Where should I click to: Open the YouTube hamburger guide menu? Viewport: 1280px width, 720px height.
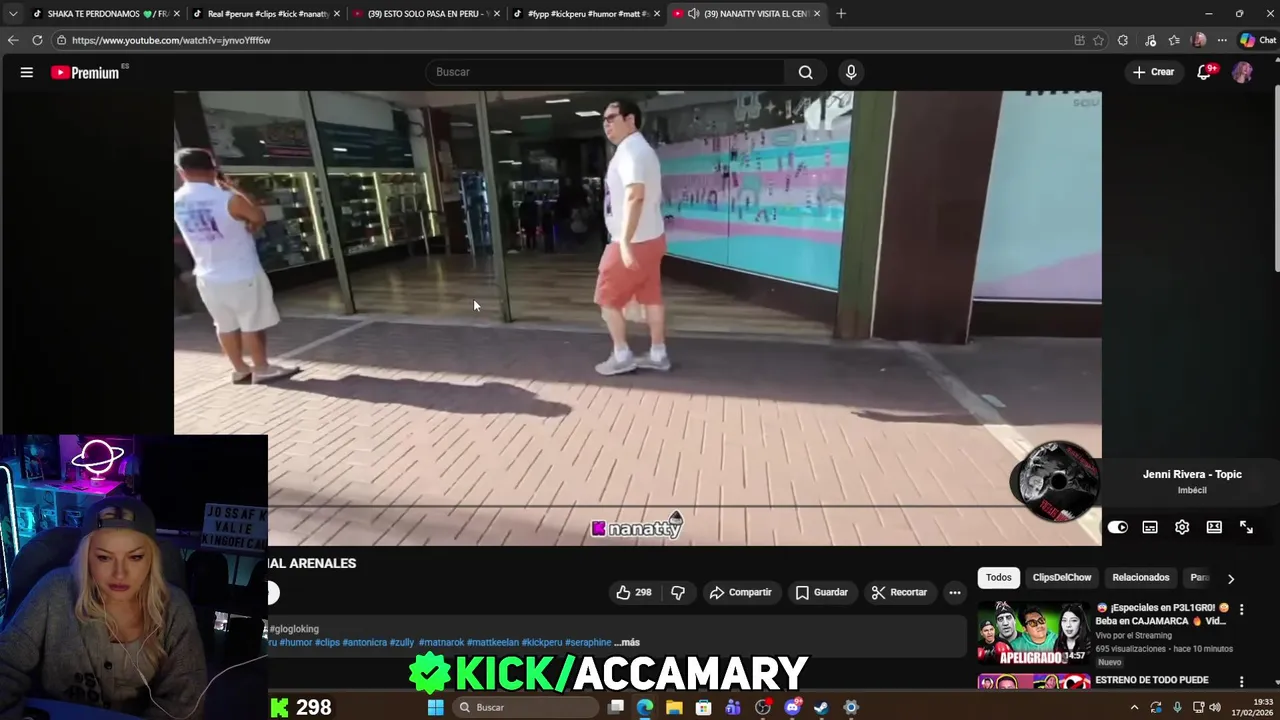coord(27,72)
